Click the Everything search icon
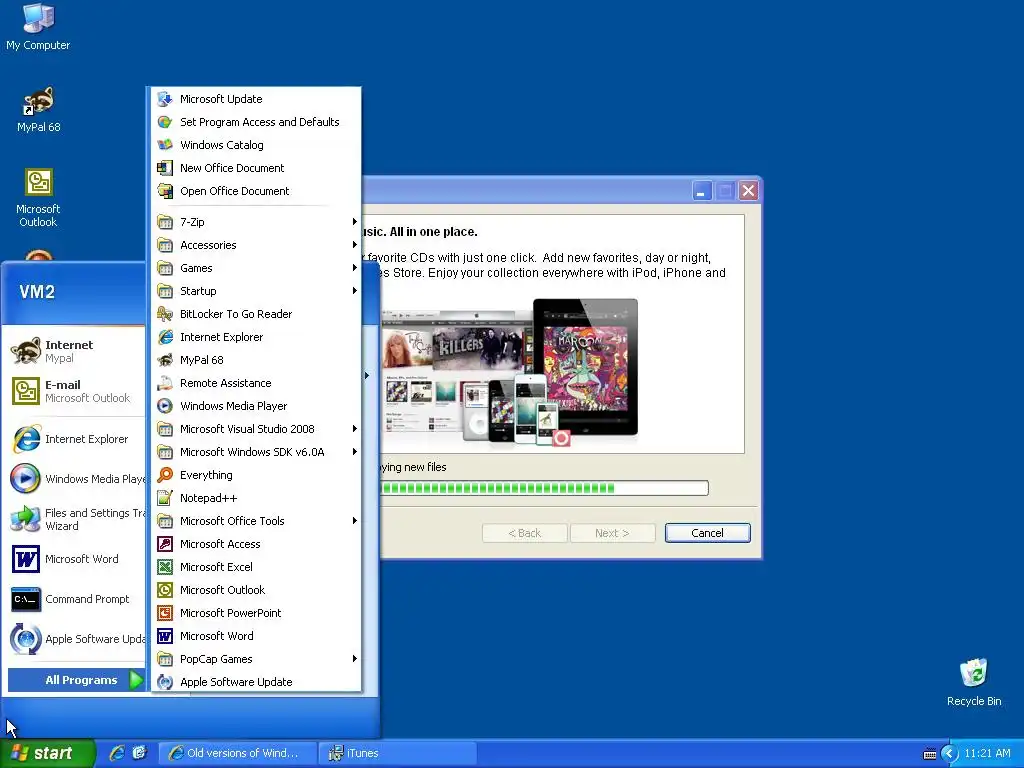This screenshot has height=768, width=1024. [165, 475]
